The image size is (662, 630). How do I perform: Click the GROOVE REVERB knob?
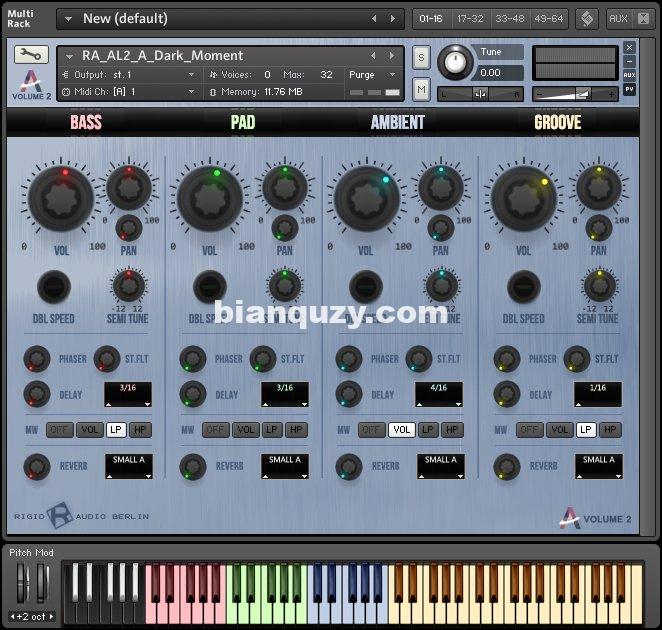tap(507, 467)
